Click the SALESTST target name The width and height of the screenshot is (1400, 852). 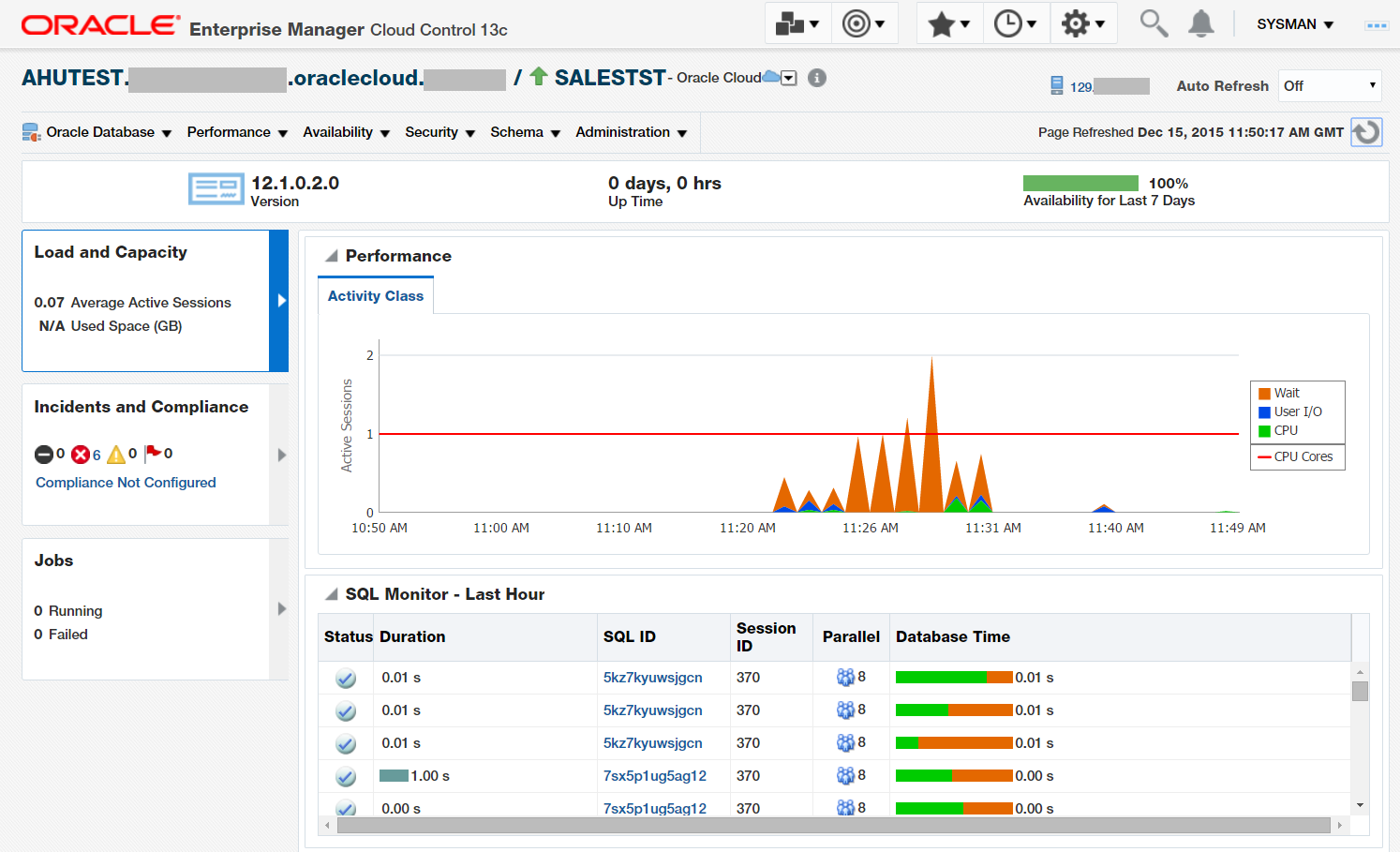point(610,78)
